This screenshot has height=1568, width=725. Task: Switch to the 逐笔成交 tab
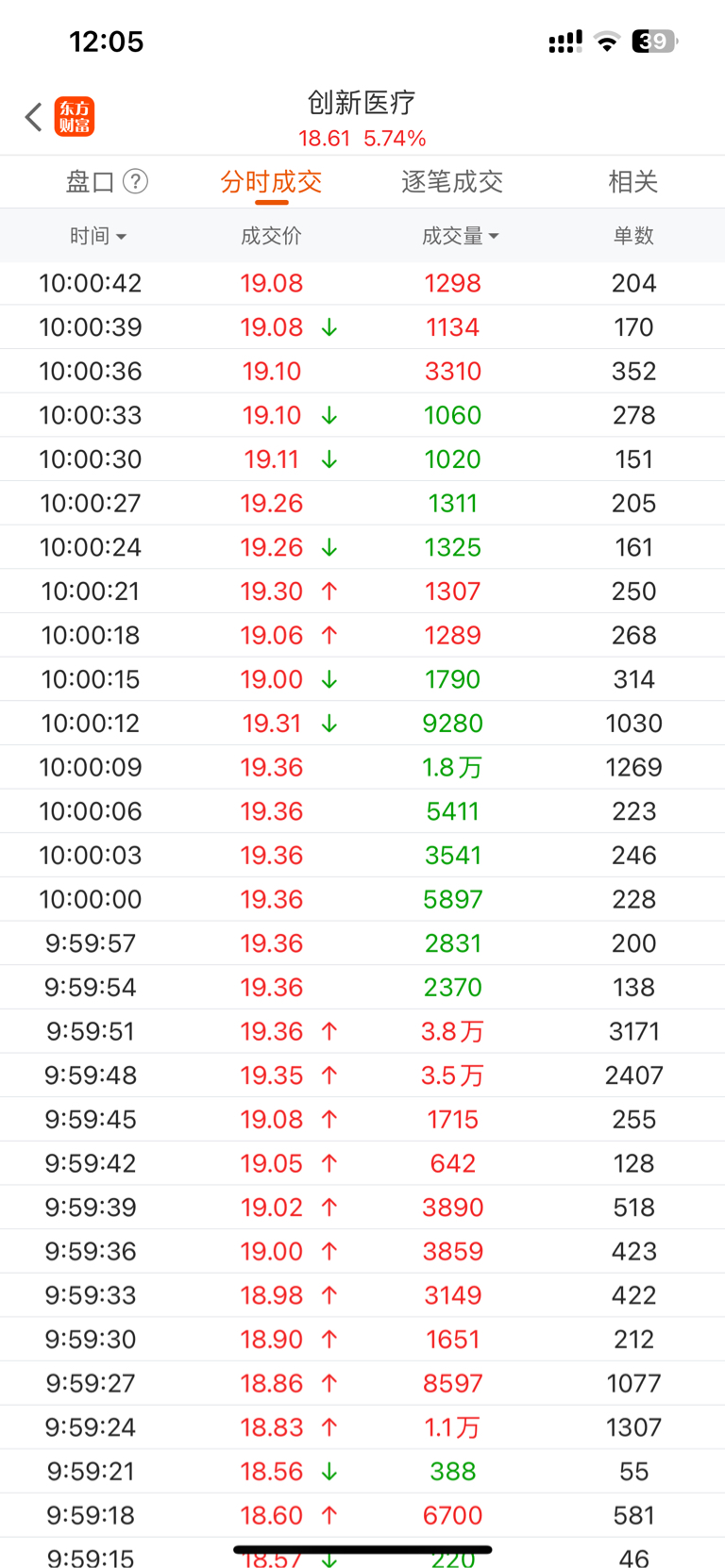click(452, 181)
